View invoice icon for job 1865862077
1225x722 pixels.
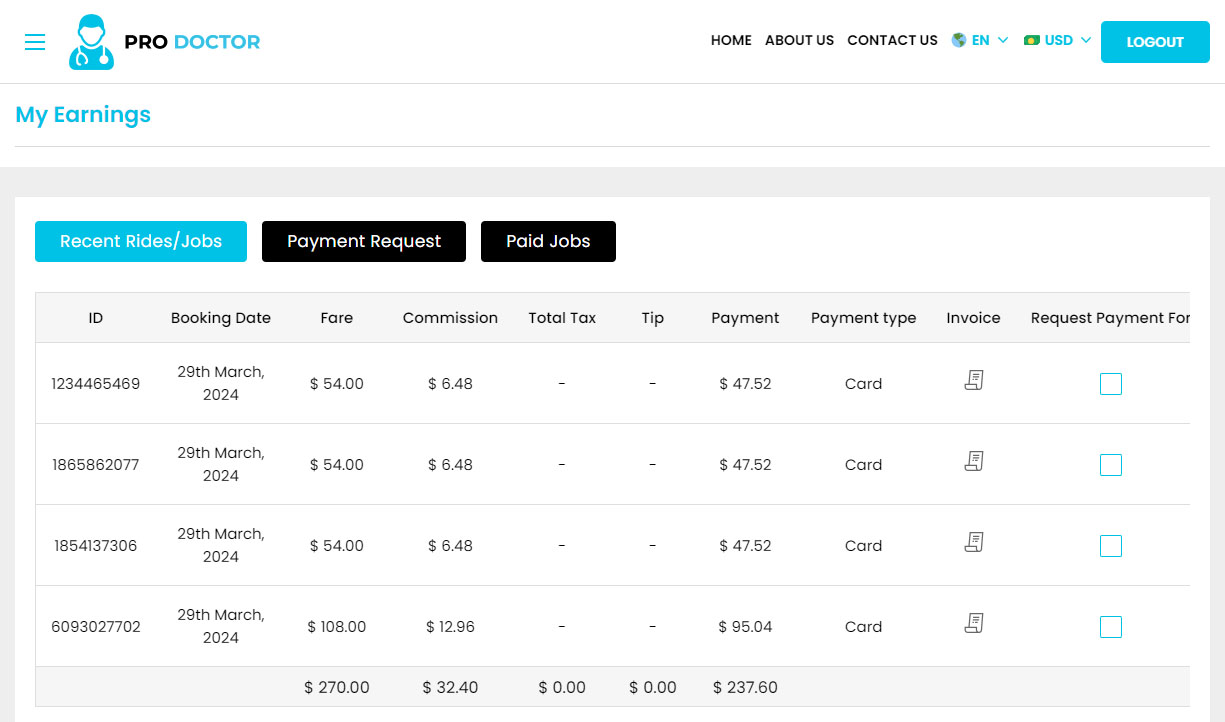tap(974, 461)
